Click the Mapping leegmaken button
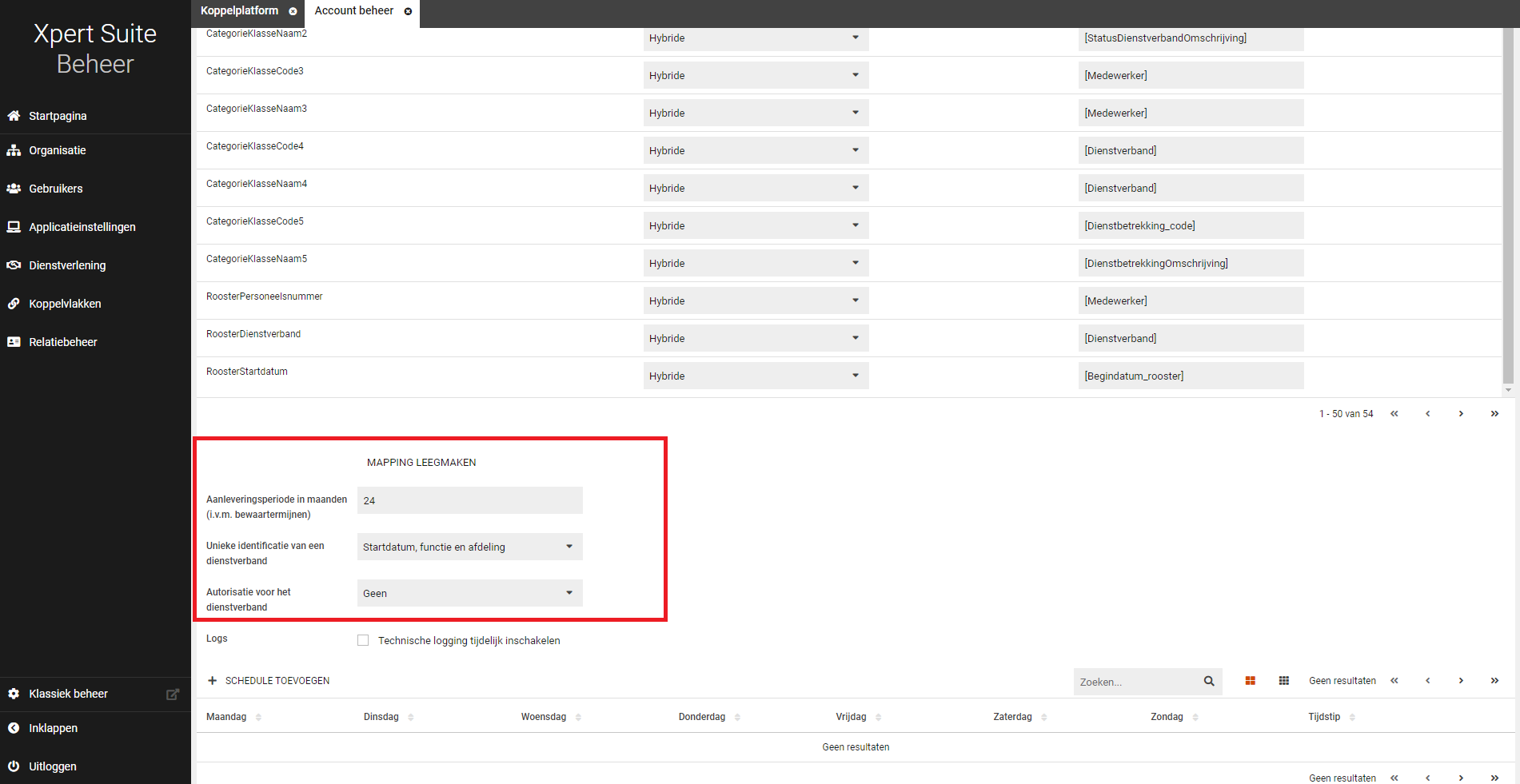1520x784 pixels. click(x=421, y=463)
